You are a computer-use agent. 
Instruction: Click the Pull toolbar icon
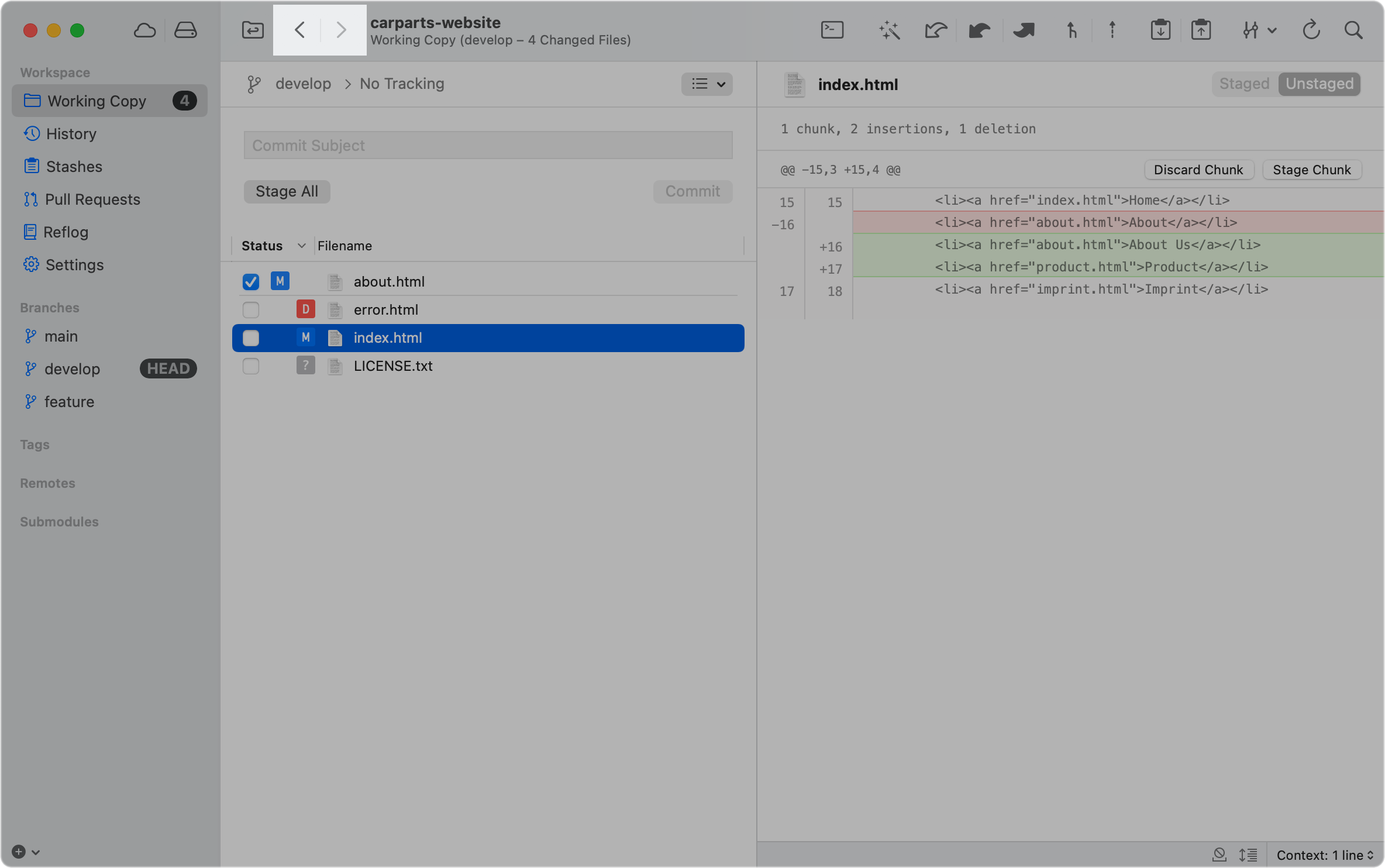click(x=979, y=30)
